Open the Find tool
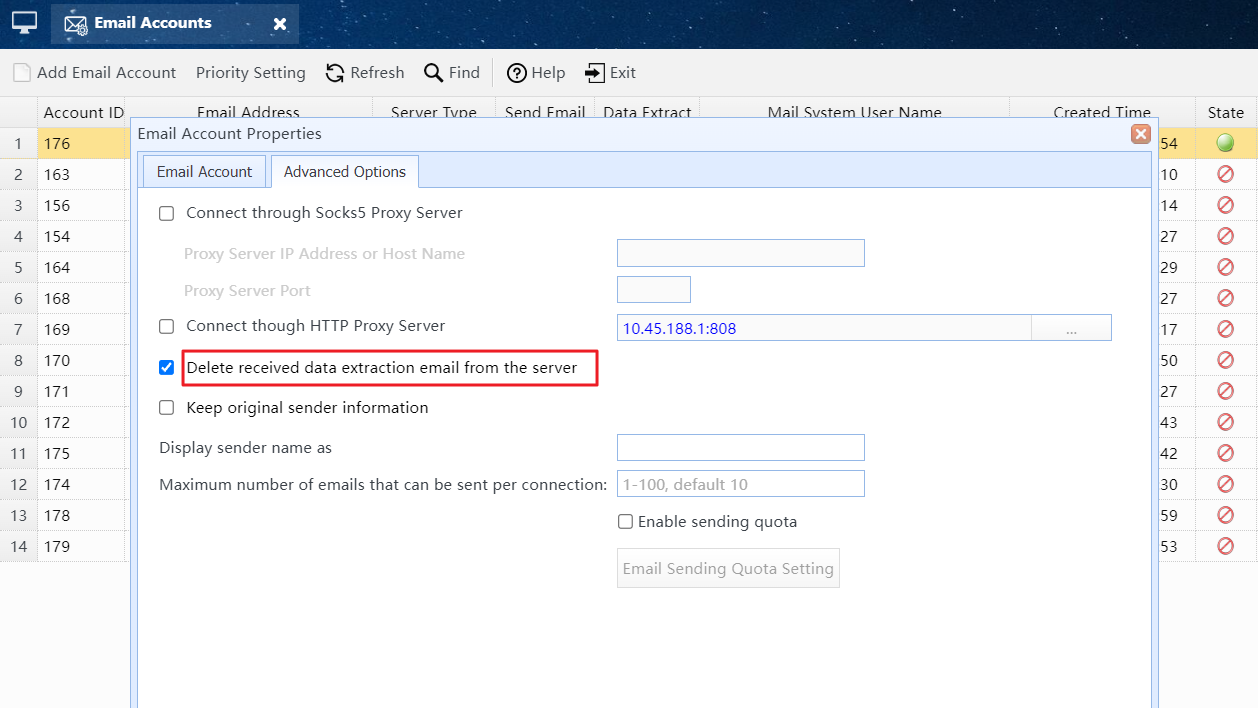The width and height of the screenshot is (1258, 708). pyautogui.click(x=452, y=73)
